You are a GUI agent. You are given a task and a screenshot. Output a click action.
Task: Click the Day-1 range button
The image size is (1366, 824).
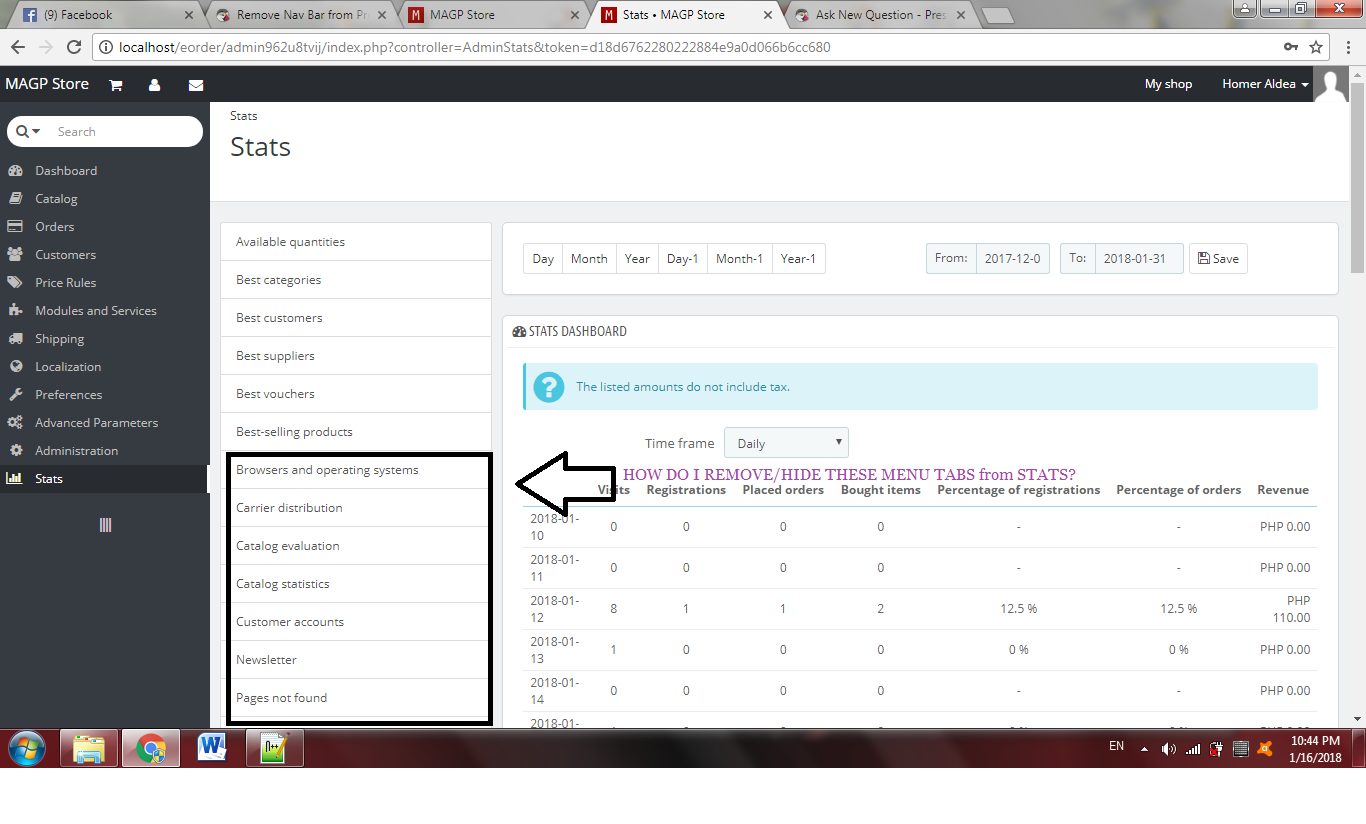[683, 259]
